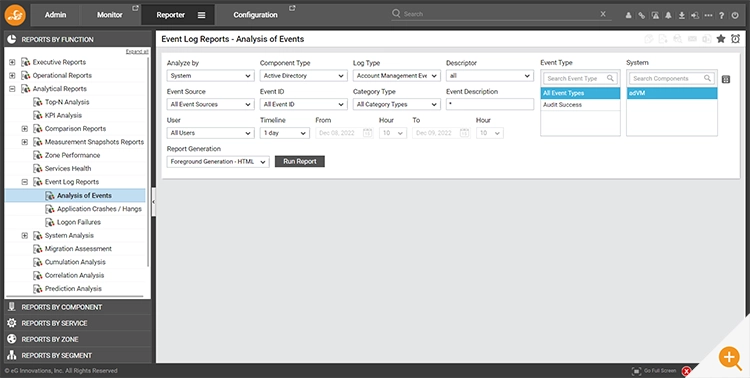Open the Descriptor dropdown
750x378 pixels.
pos(490,76)
